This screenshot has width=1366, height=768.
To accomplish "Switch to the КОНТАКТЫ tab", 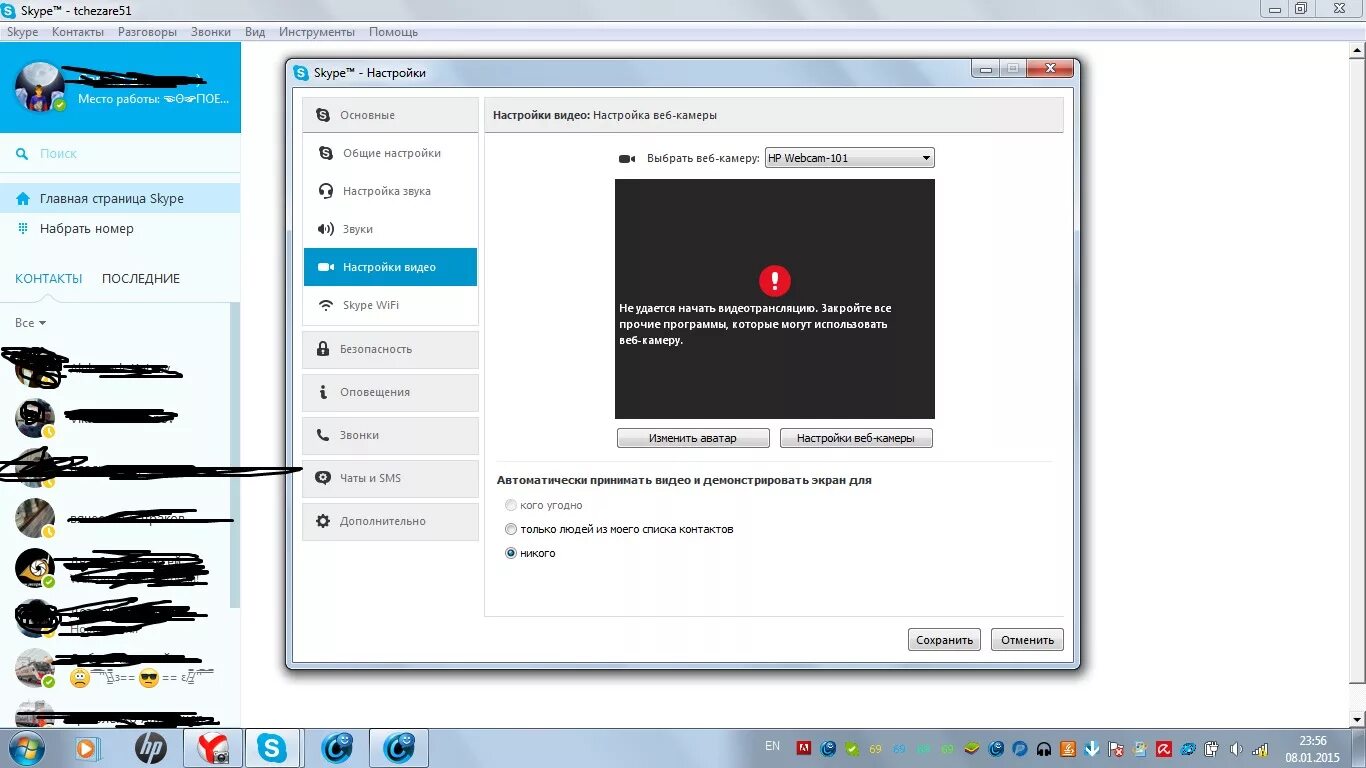I will (x=49, y=279).
